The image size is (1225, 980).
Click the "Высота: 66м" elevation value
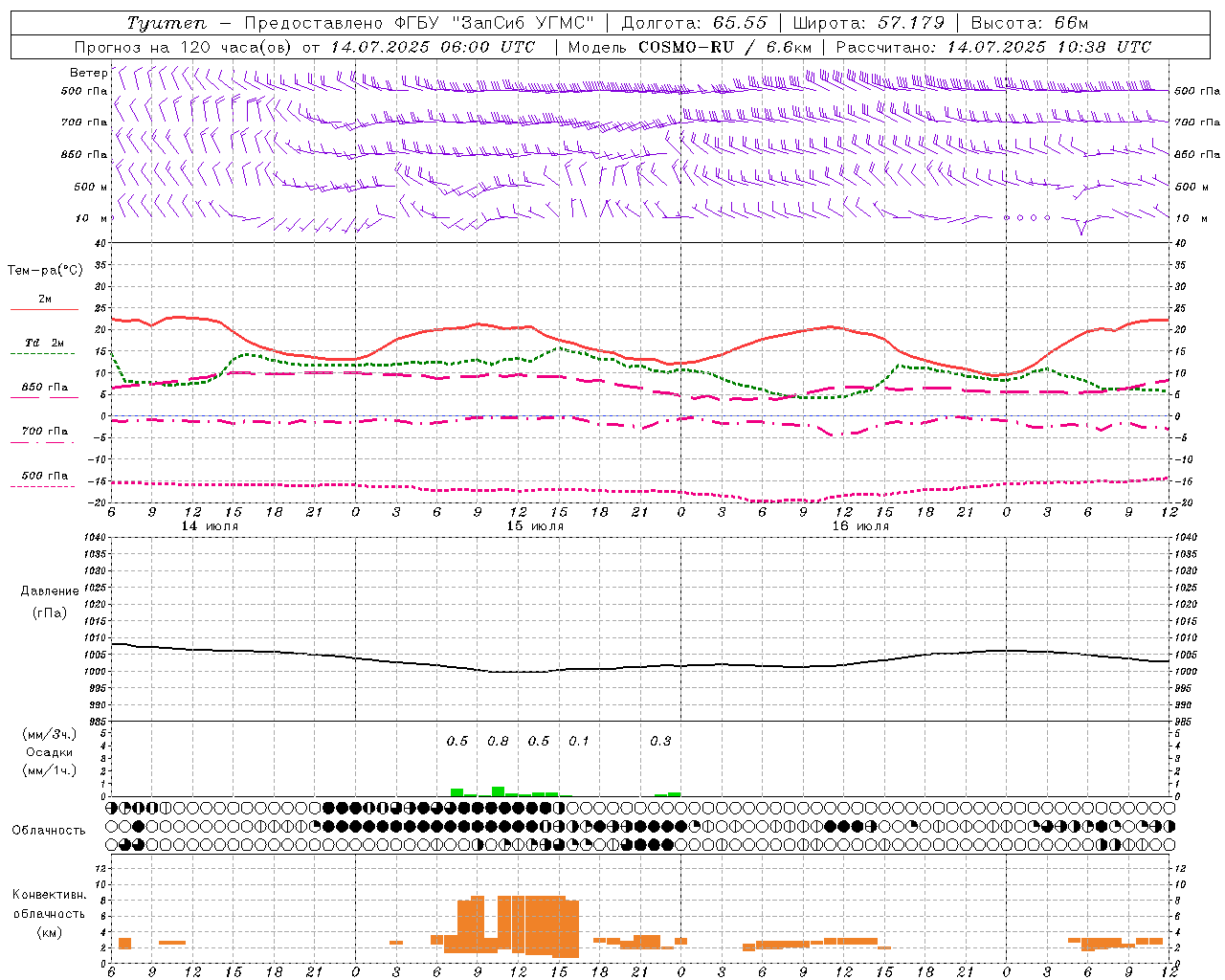coord(1029,23)
